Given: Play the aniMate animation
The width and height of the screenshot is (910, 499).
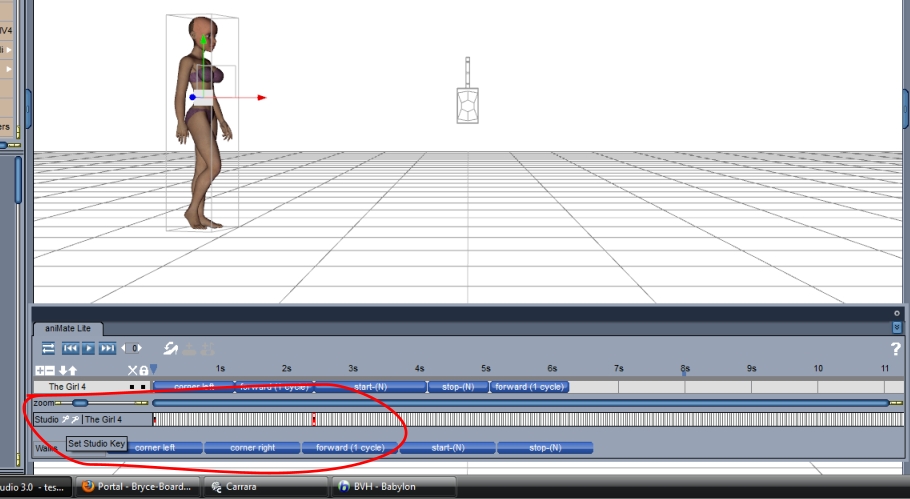Looking at the screenshot, I should coord(88,348).
